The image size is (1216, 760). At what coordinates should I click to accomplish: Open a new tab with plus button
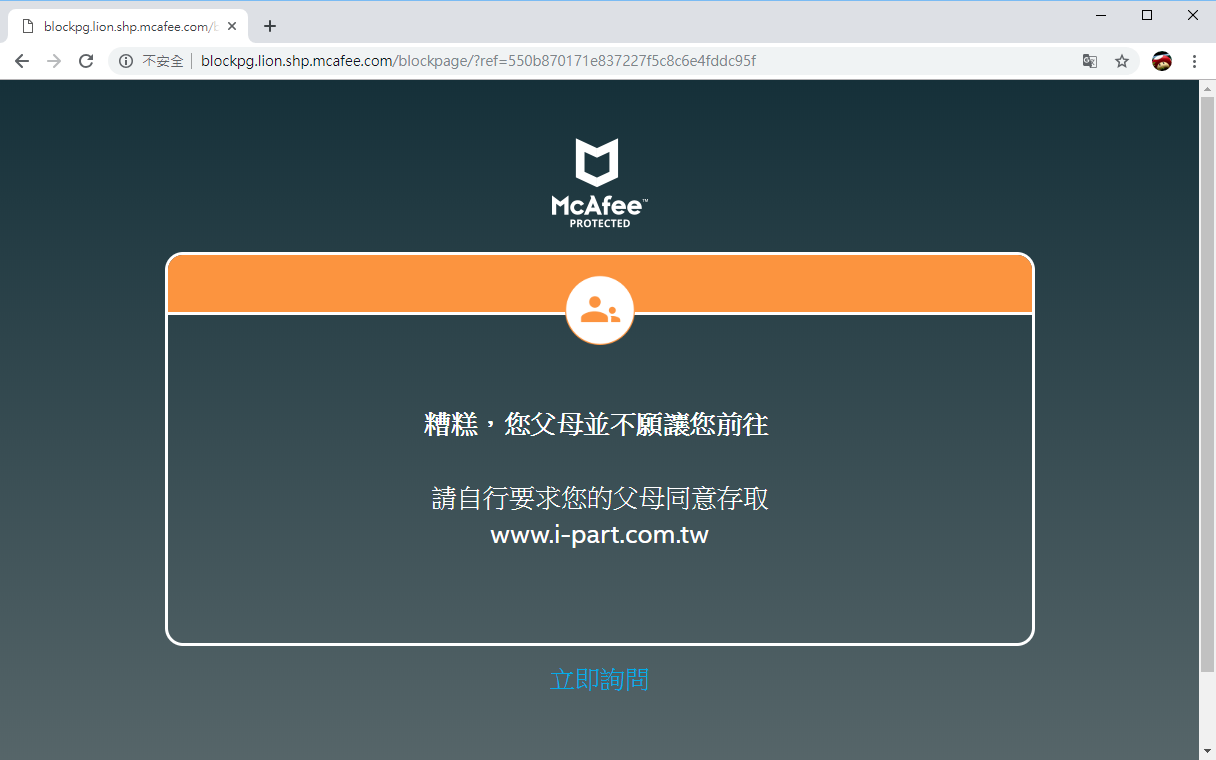pos(269,26)
